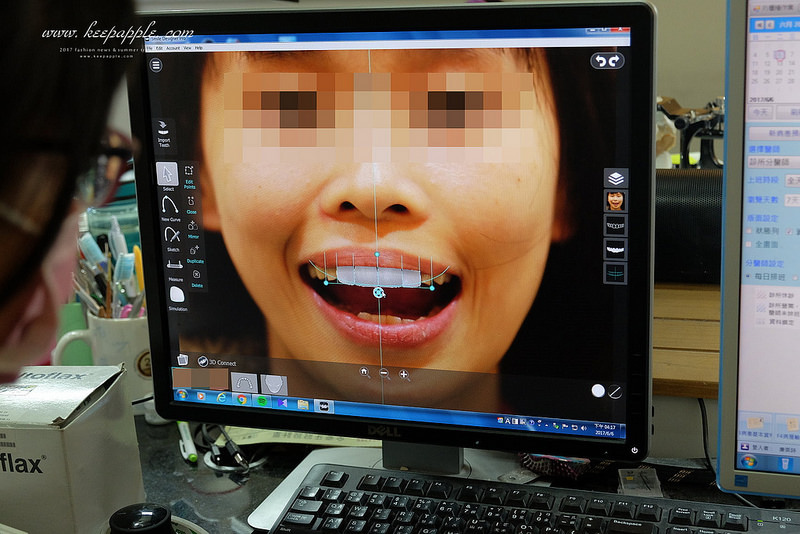
Task: Select the blurred face photo thumbnail
Action: (x=200, y=379)
